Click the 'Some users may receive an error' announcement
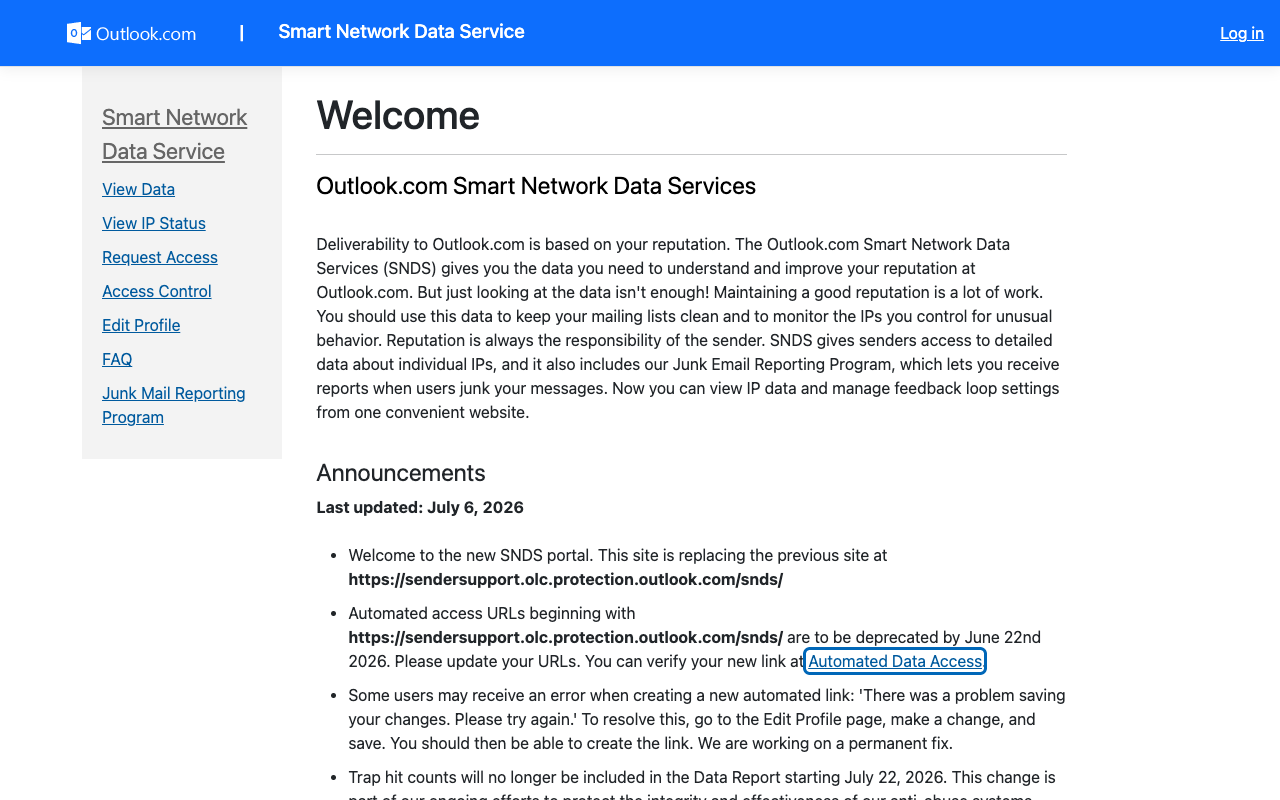This screenshot has width=1280, height=800. click(707, 719)
